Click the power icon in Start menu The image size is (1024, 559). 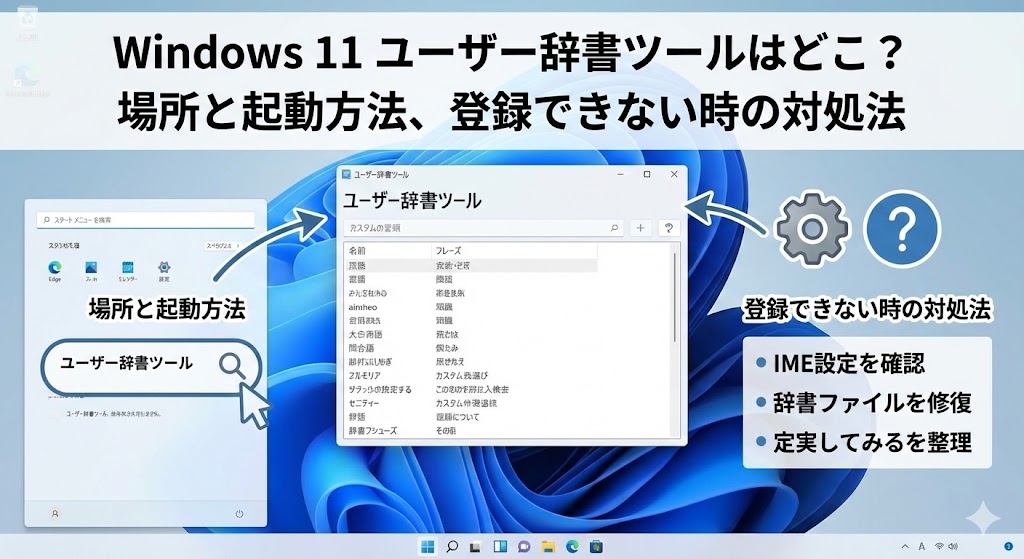(x=239, y=514)
